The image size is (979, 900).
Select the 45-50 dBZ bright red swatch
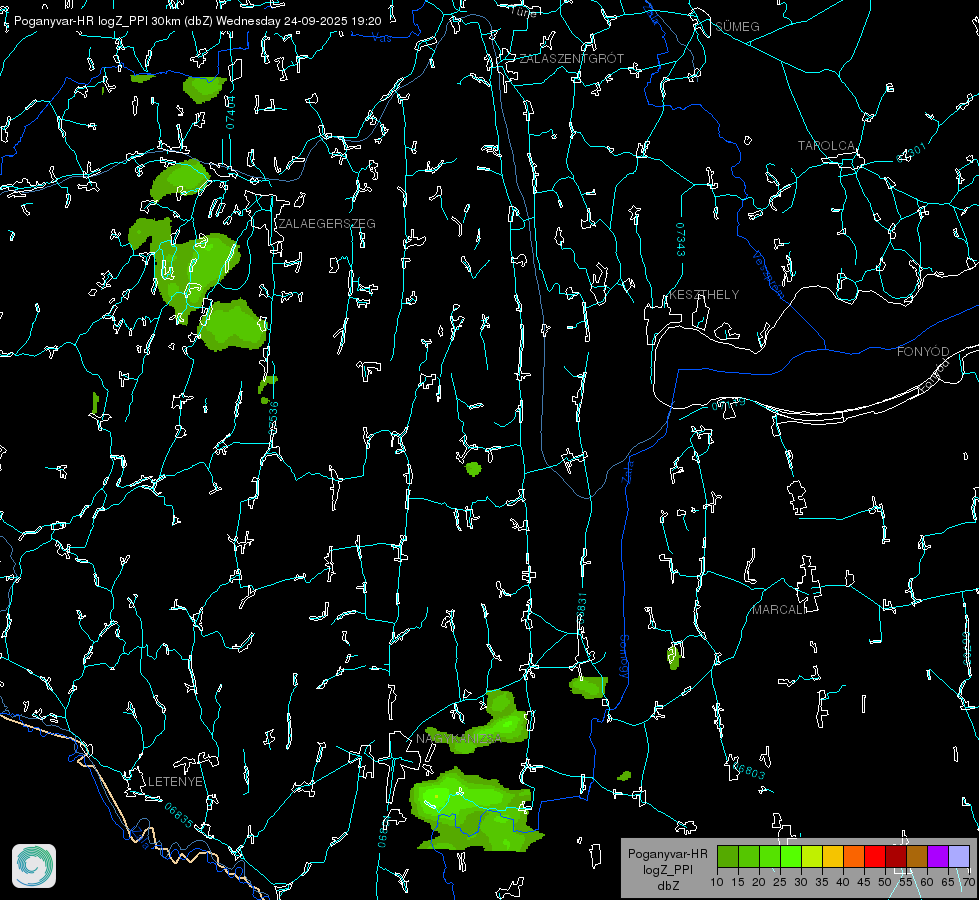(875, 856)
